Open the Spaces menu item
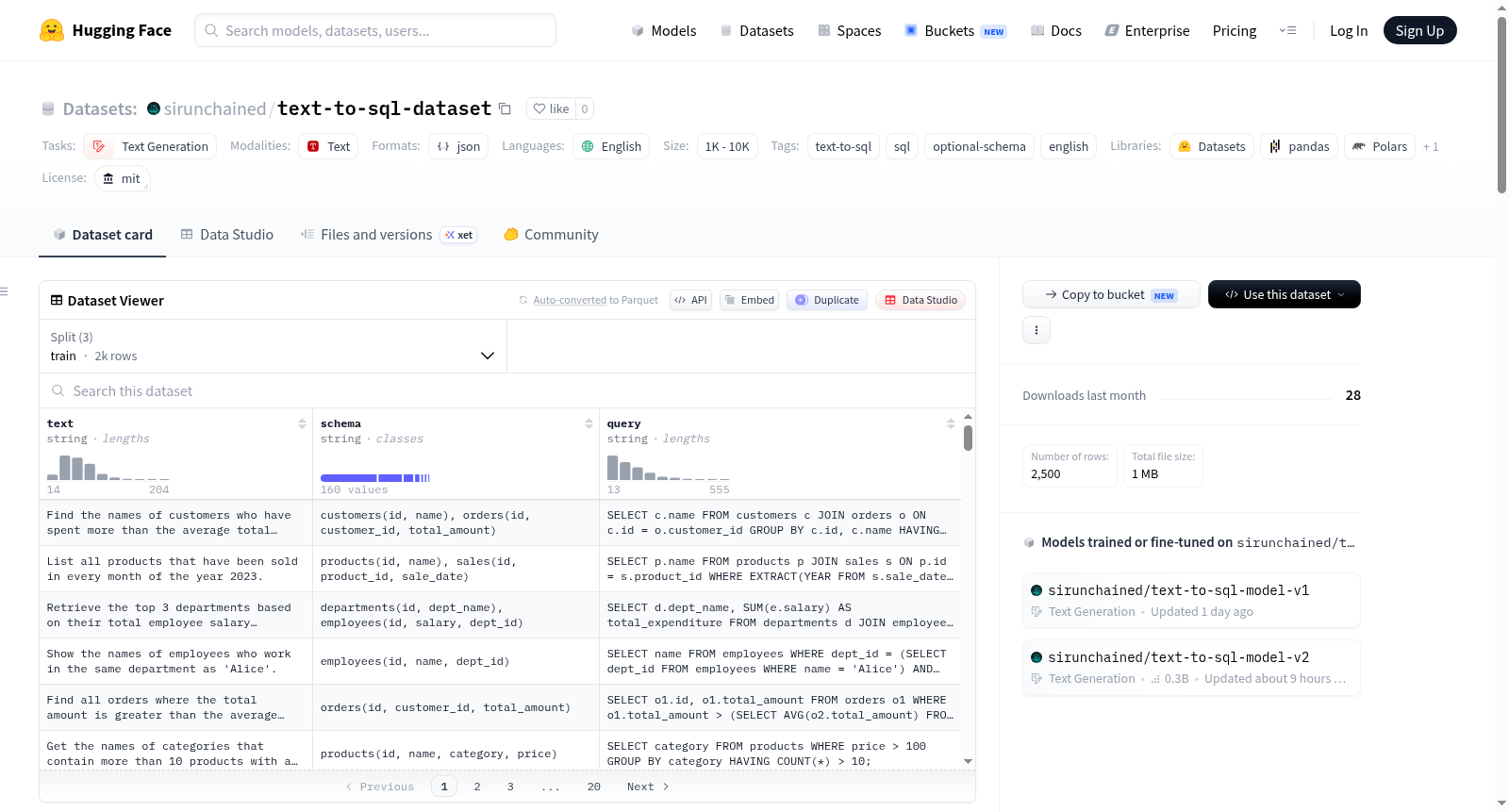1509x812 pixels. point(850,31)
